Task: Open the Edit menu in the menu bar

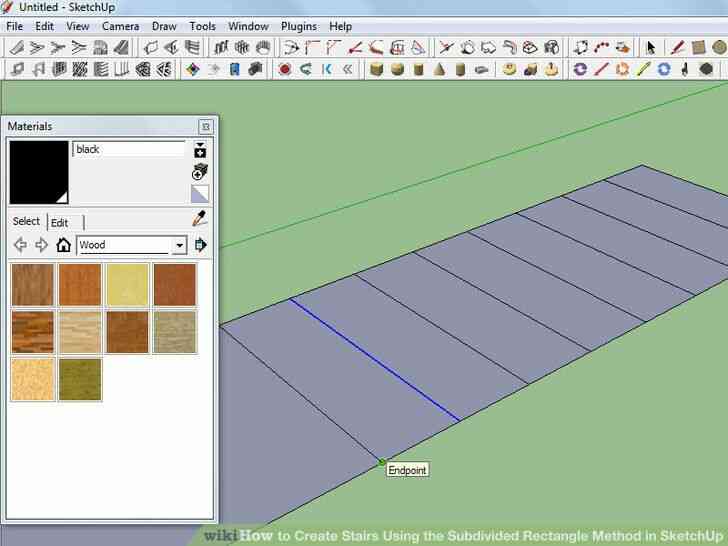Action: click(x=45, y=26)
